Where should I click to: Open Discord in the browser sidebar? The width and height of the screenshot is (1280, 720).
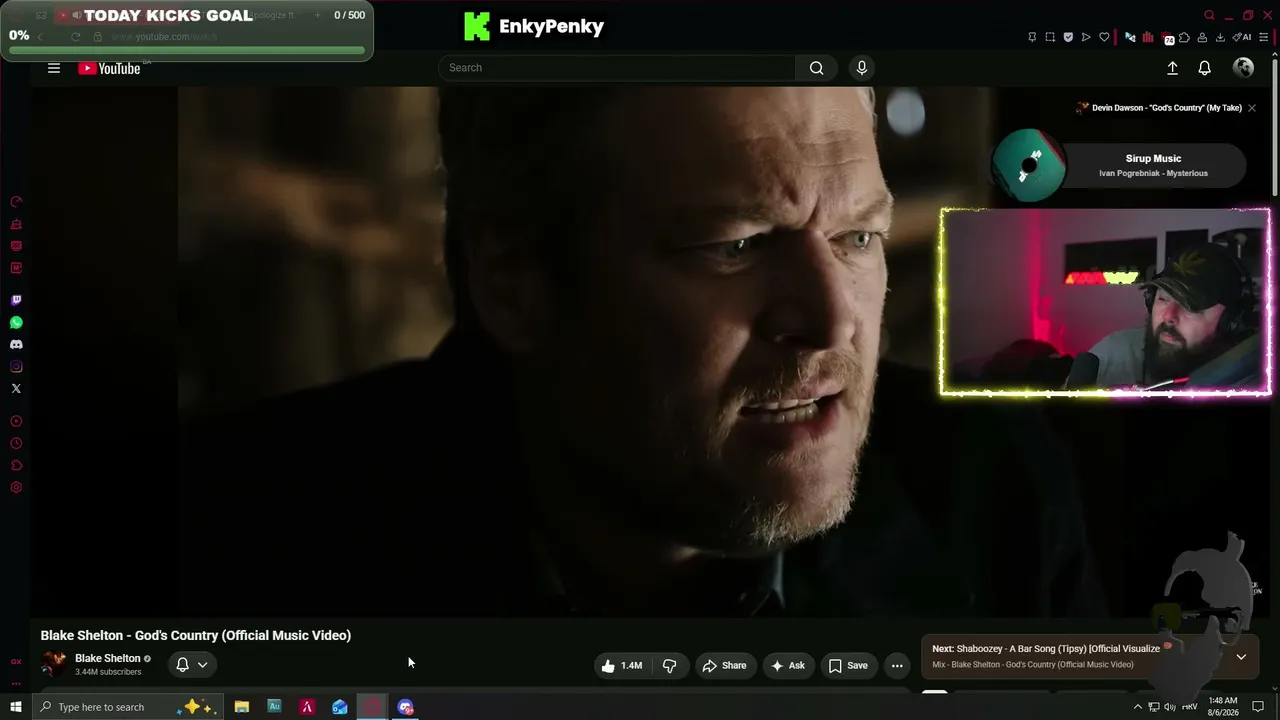tap(16, 344)
